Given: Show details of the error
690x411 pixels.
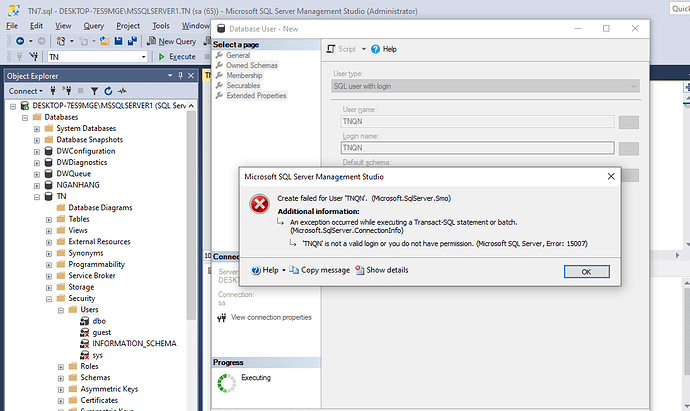Looking at the screenshot, I should pos(382,270).
